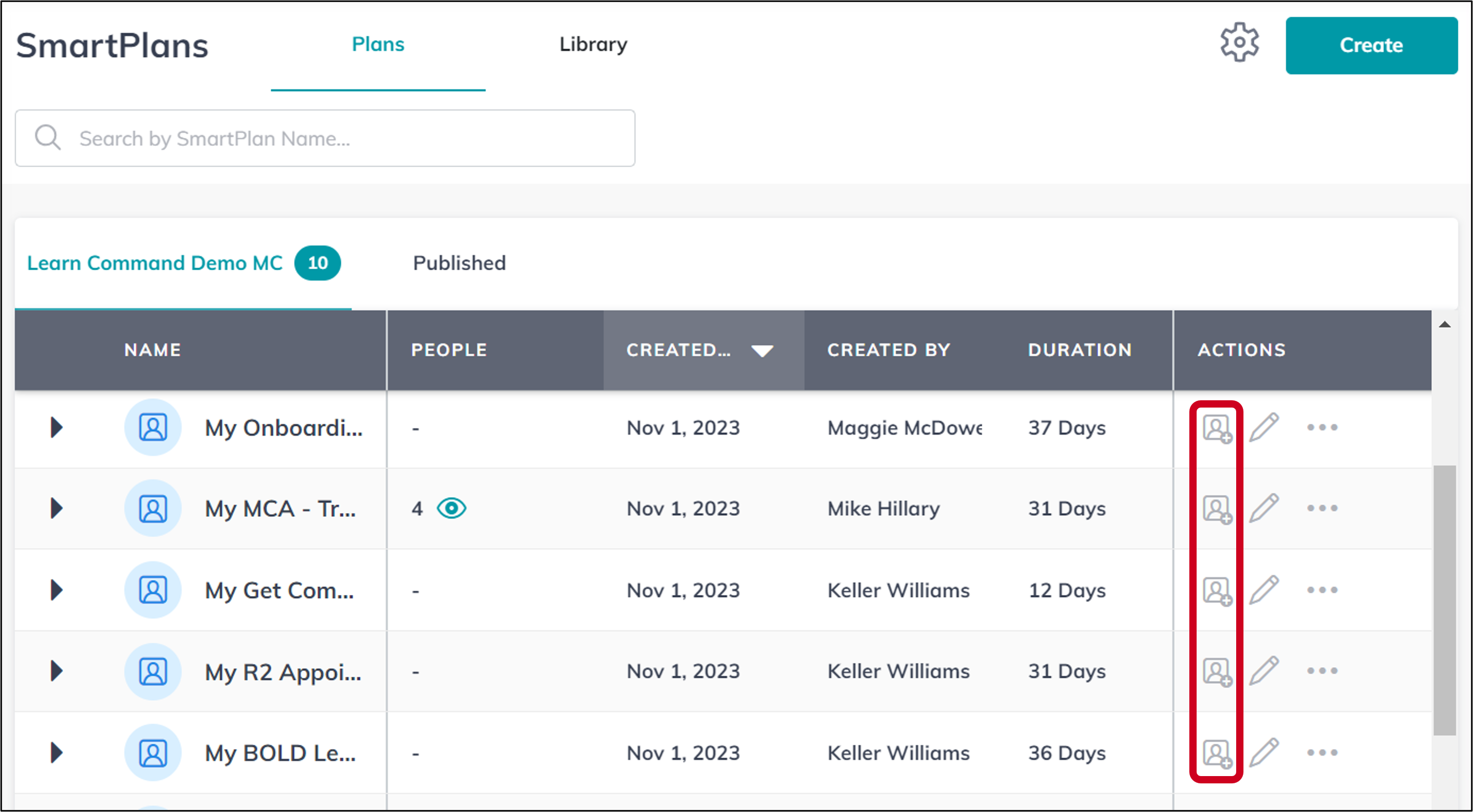Select the Learn Command Demo MC tab
Viewport: 1473px width, 812px height.
pyautogui.click(x=183, y=263)
